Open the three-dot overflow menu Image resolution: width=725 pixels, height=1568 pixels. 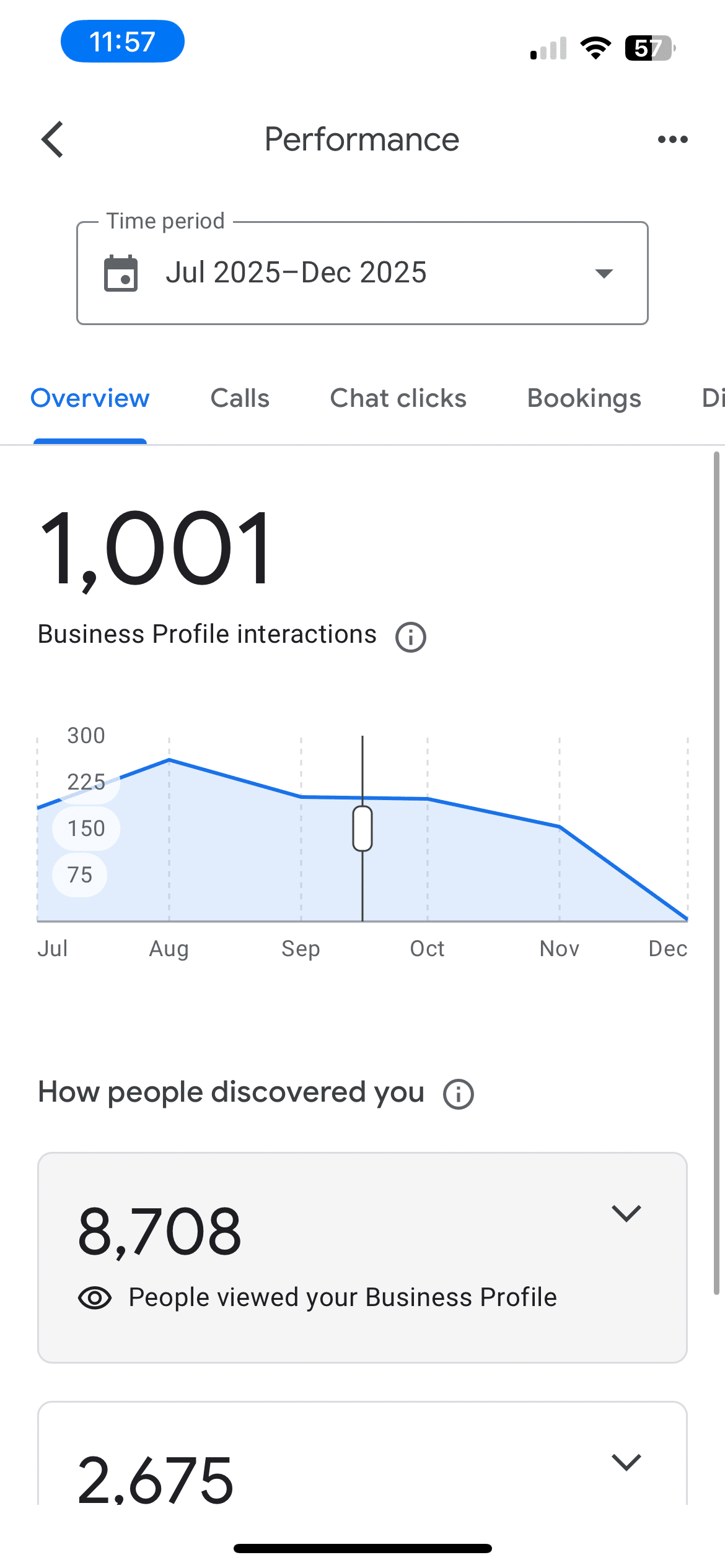672,139
